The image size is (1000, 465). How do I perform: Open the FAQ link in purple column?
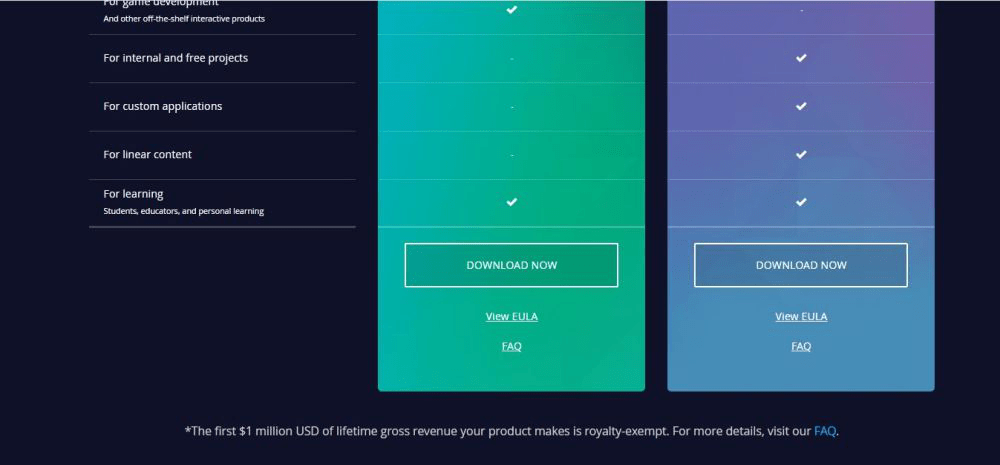[801, 346]
